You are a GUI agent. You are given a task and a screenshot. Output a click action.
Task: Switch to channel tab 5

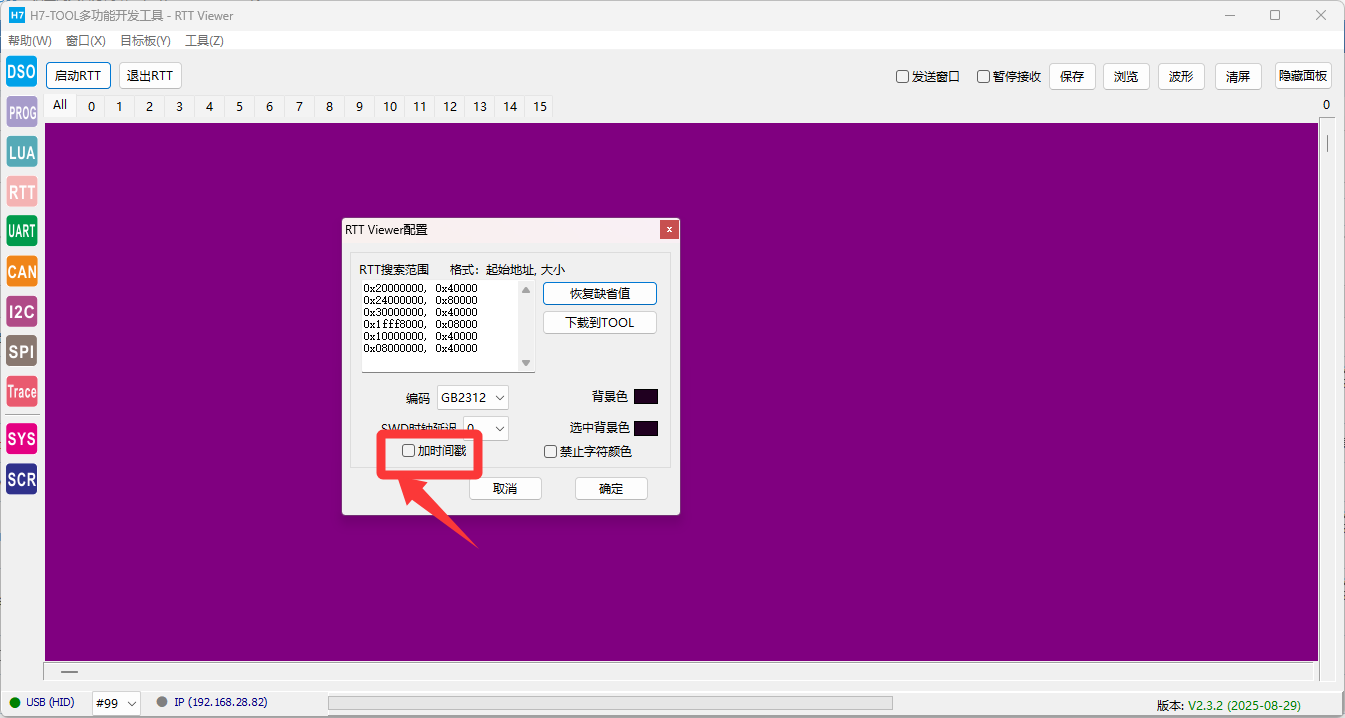tap(239, 107)
